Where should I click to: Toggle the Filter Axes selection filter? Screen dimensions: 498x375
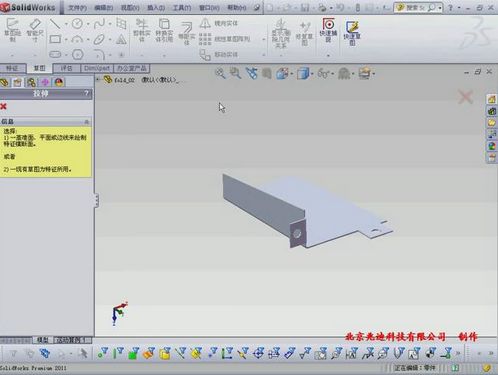pyautogui.click(x=180, y=353)
